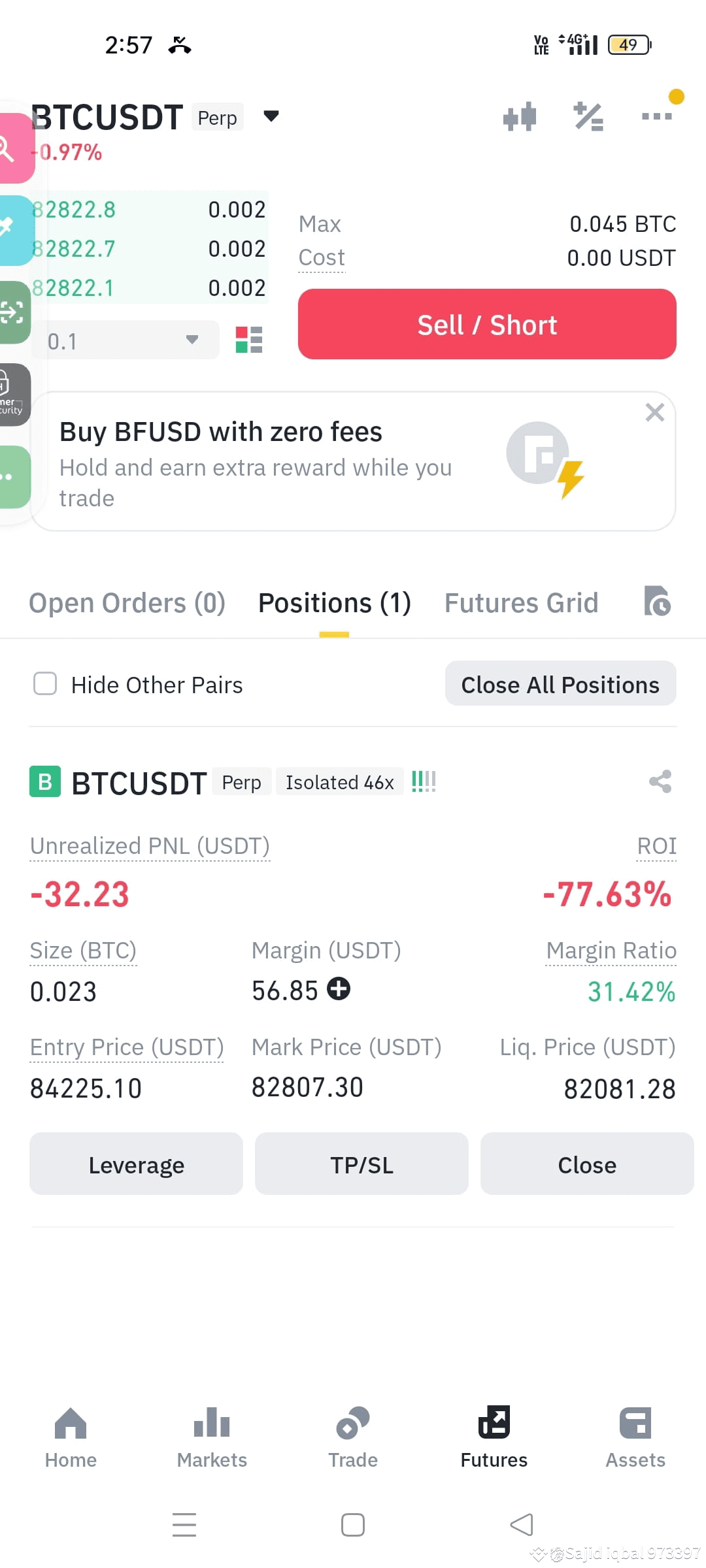Add margin with the plus icon

[339, 988]
